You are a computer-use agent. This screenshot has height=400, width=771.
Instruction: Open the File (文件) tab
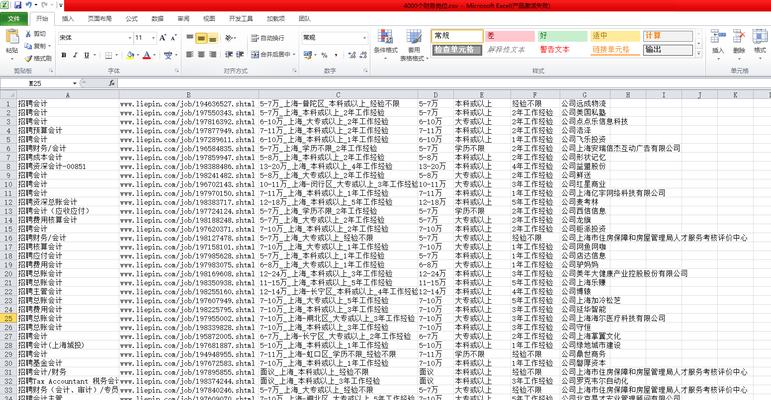[14, 19]
